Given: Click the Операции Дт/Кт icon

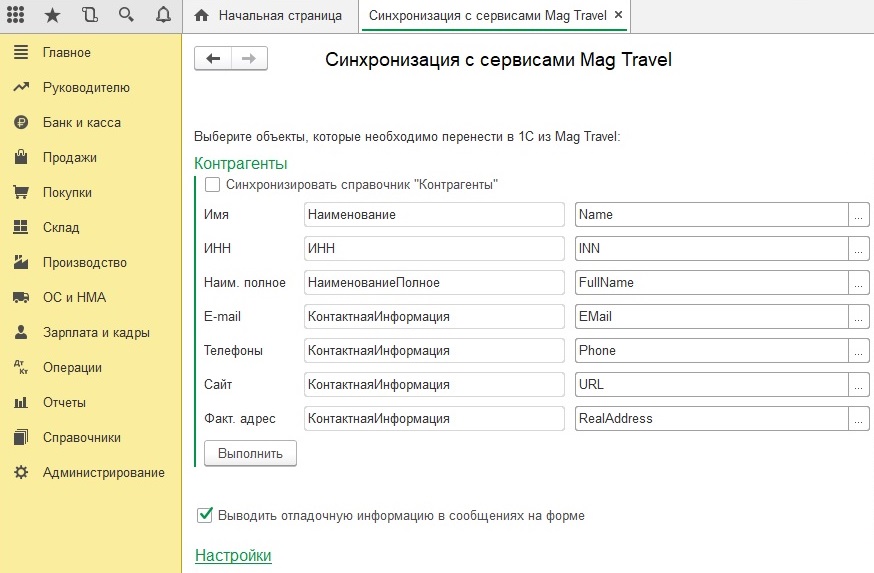Looking at the screenshot, I should point(21,367).
